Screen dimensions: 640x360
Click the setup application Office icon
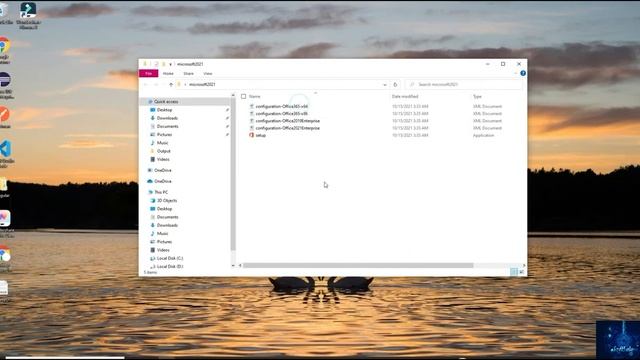[x=251, y=135]
